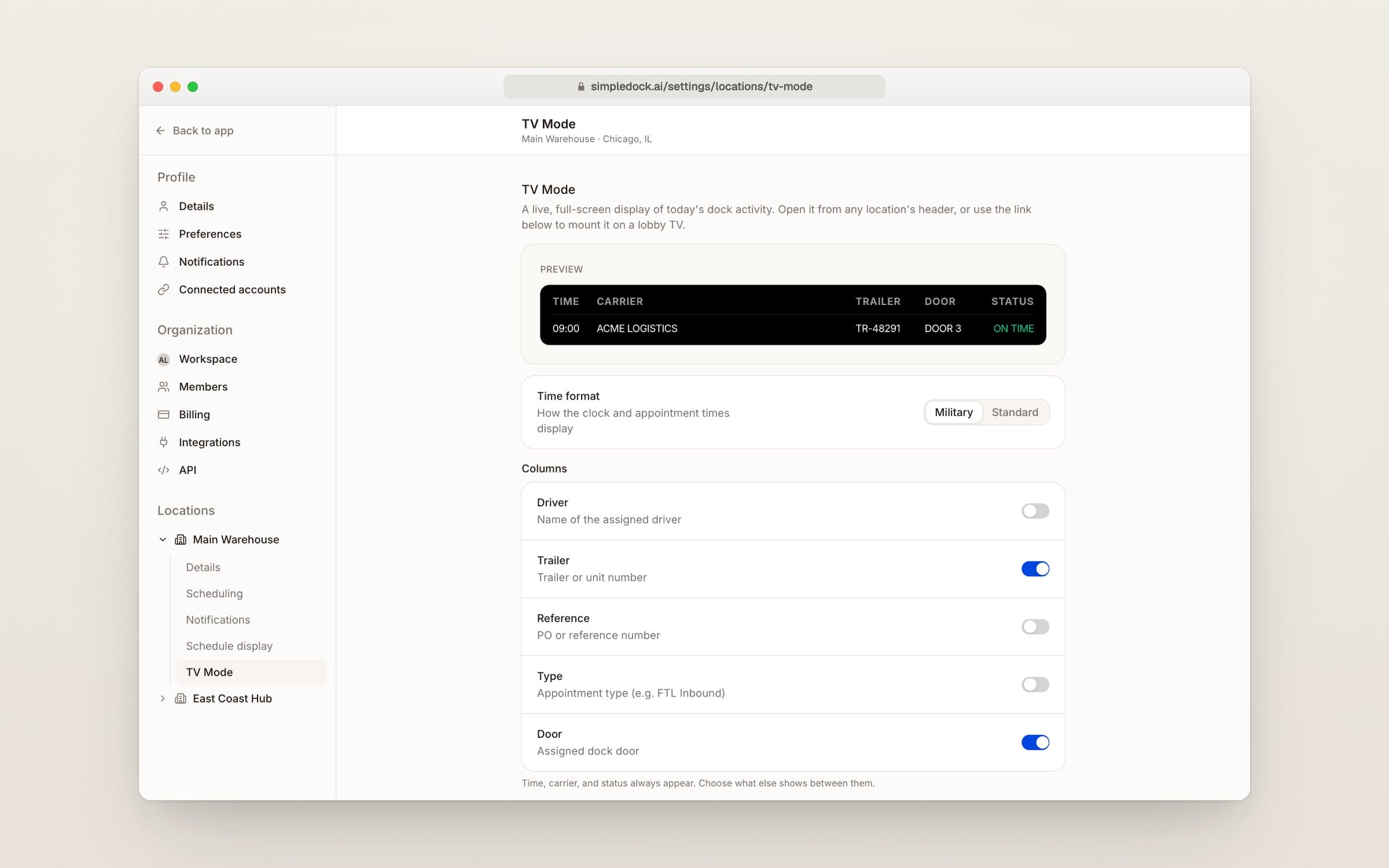Screen dimensions: 1389x868
Task: Click the card icon next to Billing
Action: pos(164,414)
